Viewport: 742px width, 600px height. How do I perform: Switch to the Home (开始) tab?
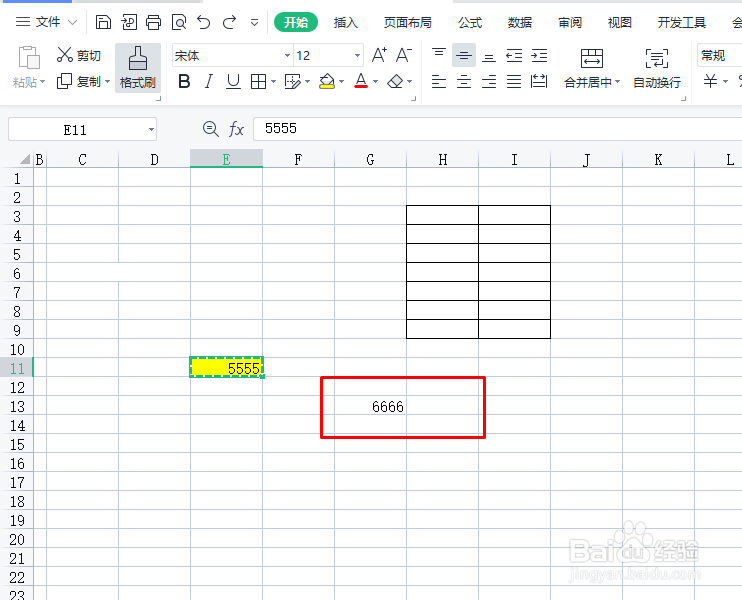click(x=296, y=22)
